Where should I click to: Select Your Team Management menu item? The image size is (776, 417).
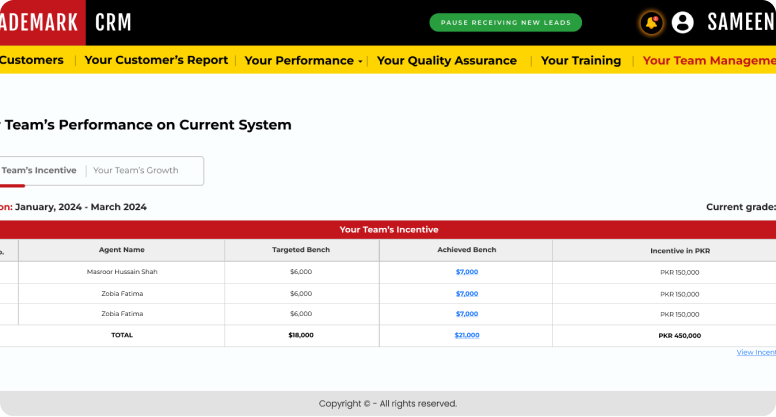click(708, 60)
